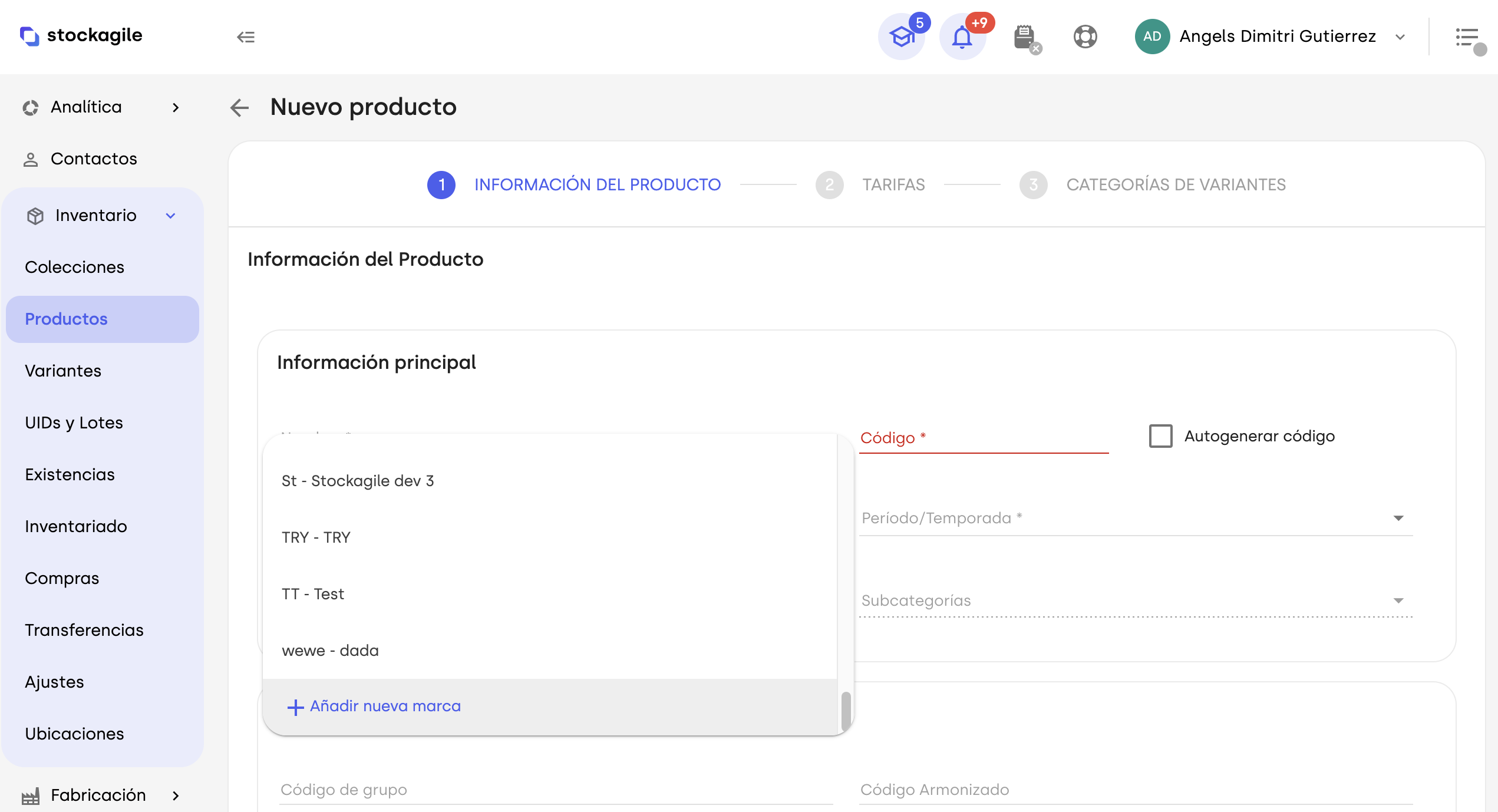
Task: Open the academy graduation cap icon
Action: (902, 37)
